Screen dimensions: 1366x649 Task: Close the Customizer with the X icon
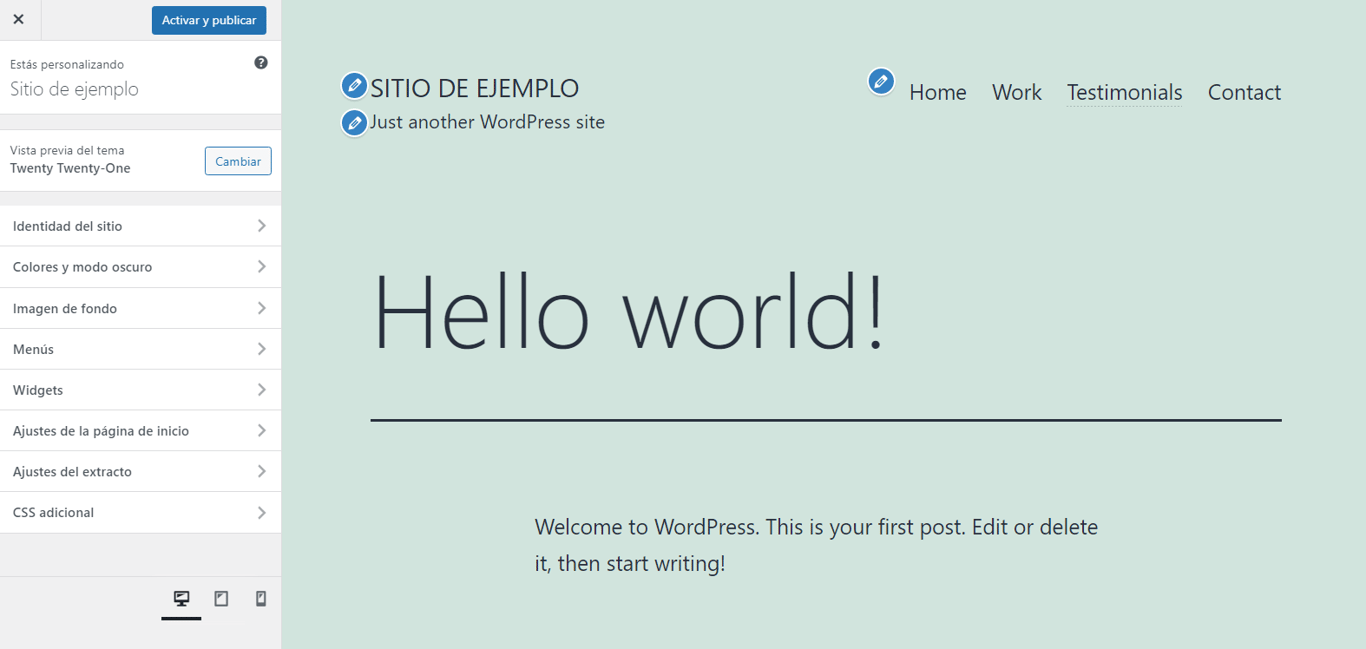(19, 20)
